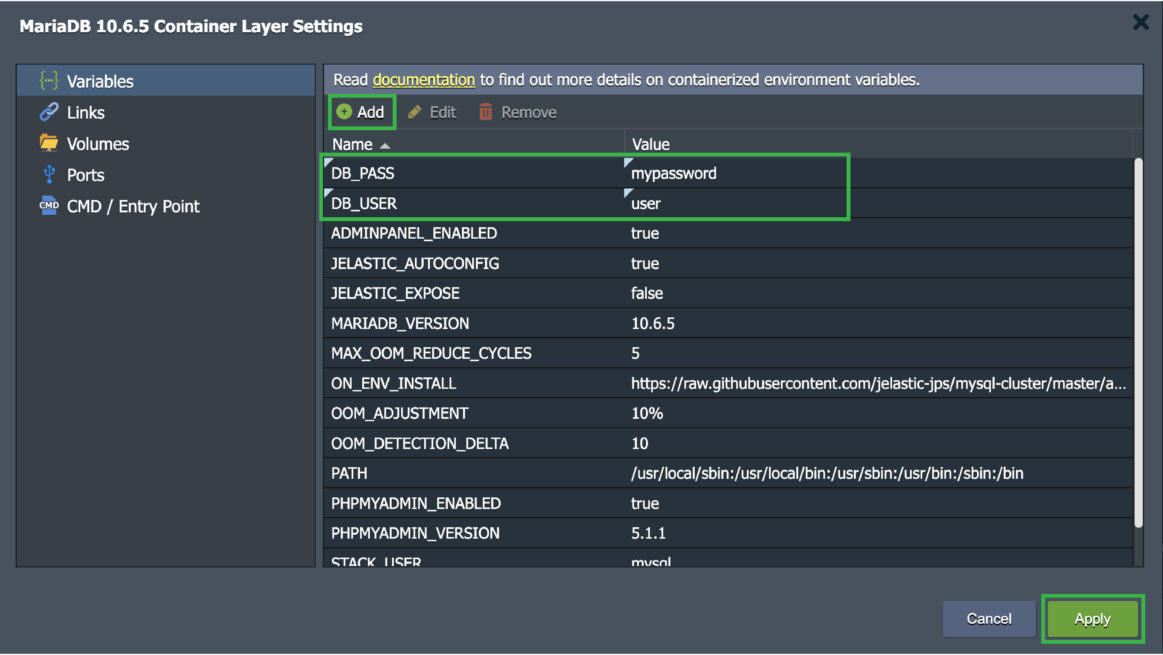
Task: Apply the container layer settings
Action: [x=1092, y=618]
